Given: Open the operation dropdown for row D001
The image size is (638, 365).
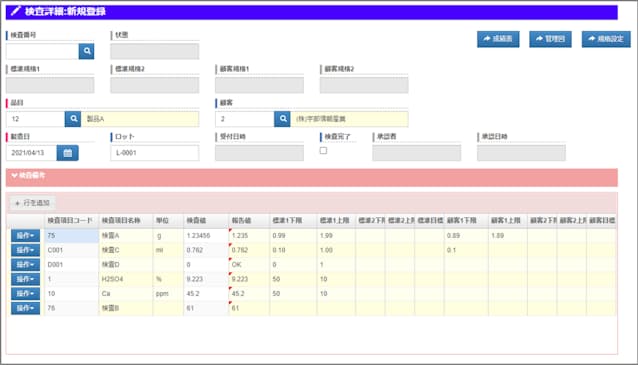Looking at the screenshot, I should [x=25, y=264].
